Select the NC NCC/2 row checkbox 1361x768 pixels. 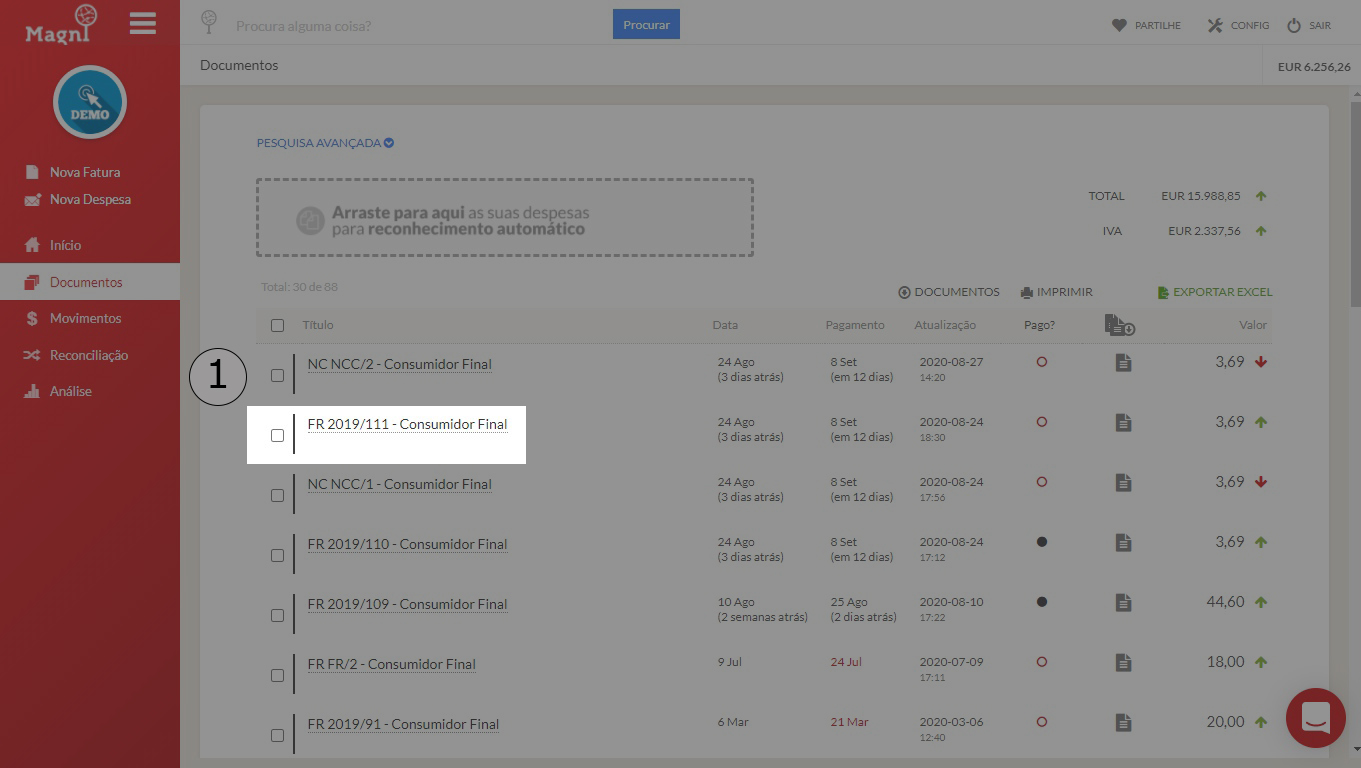tap(277, 375)
